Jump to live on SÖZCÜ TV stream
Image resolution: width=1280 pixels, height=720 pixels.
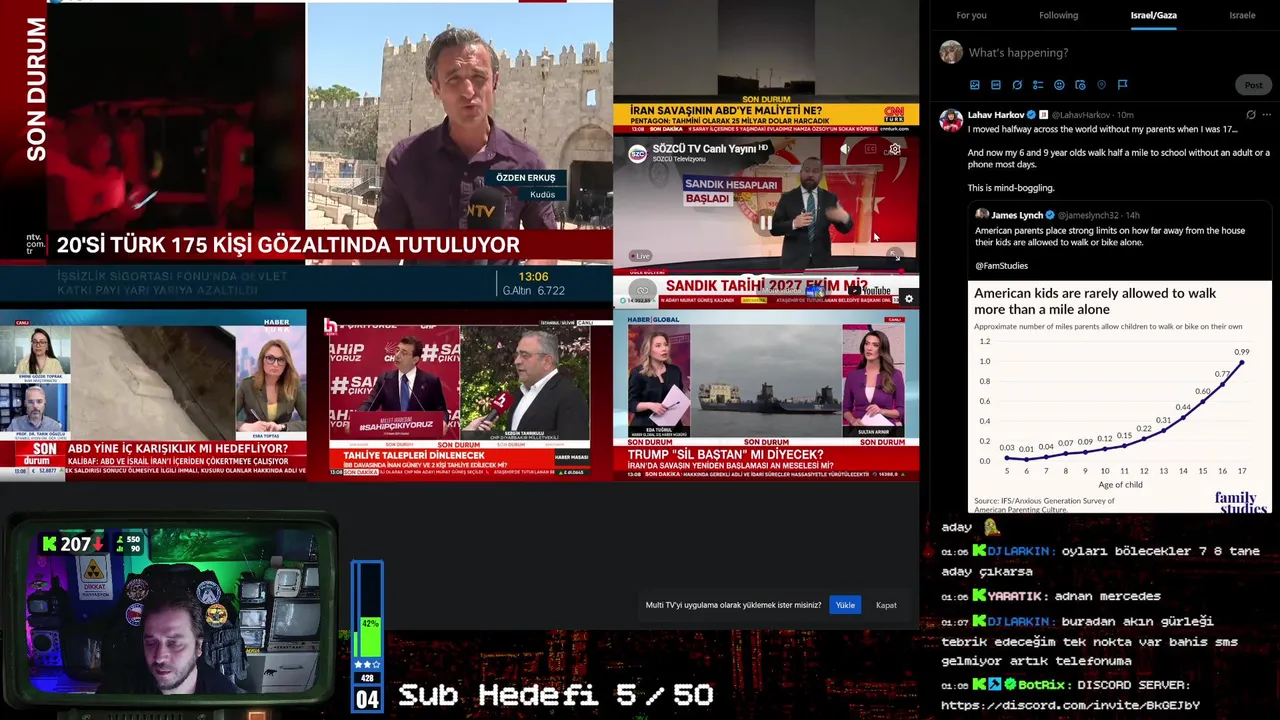pos(640,256)
